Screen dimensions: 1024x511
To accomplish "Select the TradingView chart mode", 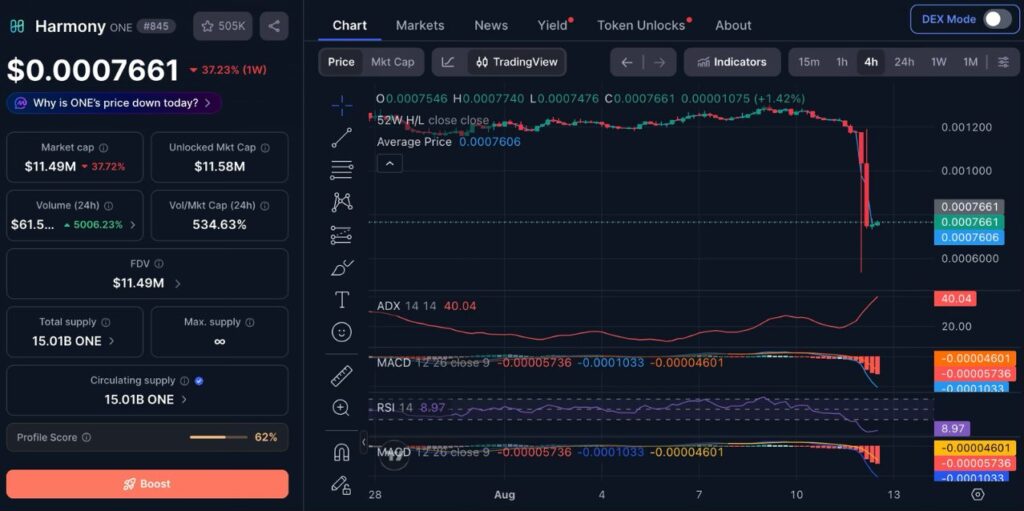I will coord(517,62).
